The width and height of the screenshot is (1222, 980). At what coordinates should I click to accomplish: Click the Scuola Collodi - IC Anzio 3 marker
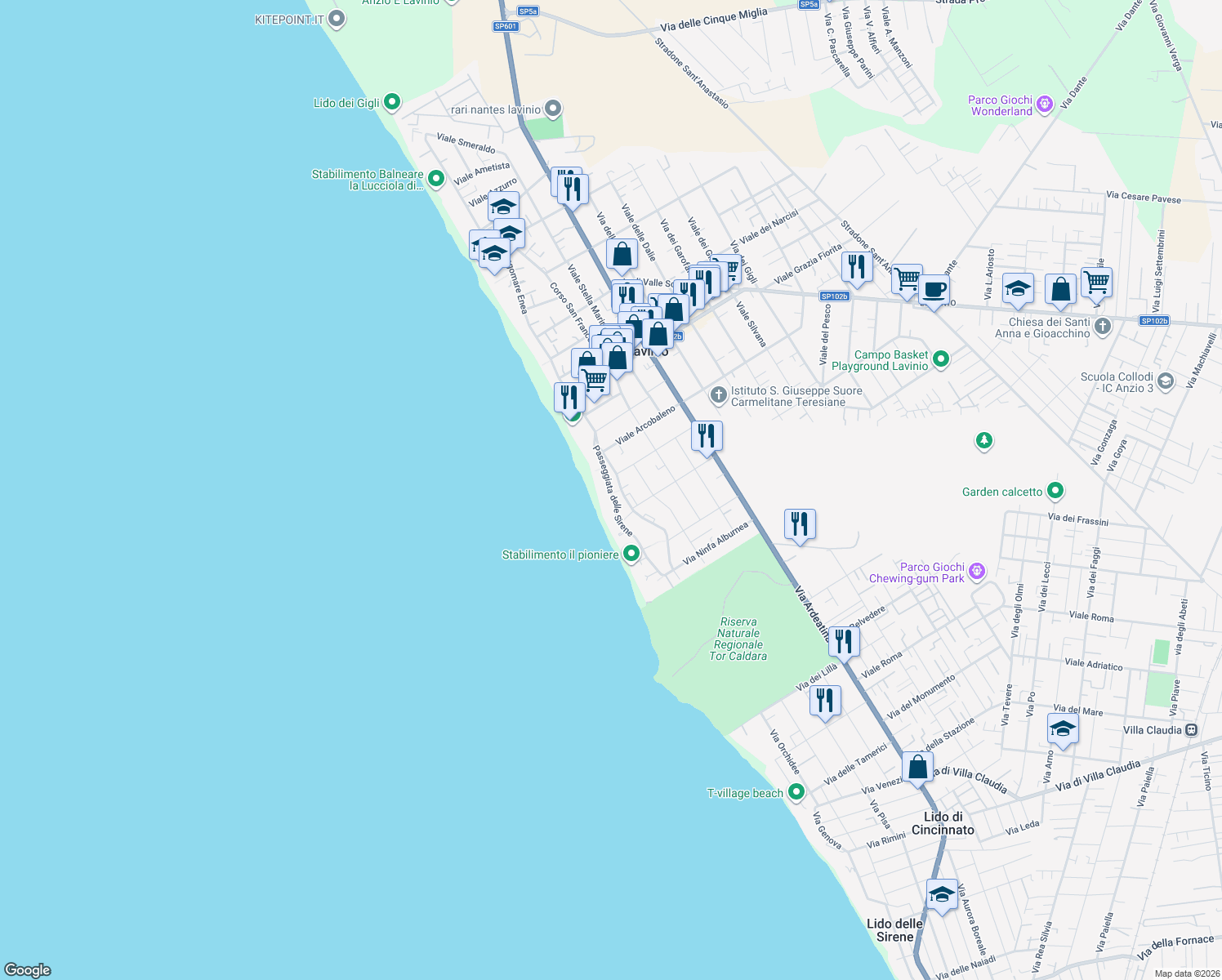pyautogui.click(x=1165, y=381)
